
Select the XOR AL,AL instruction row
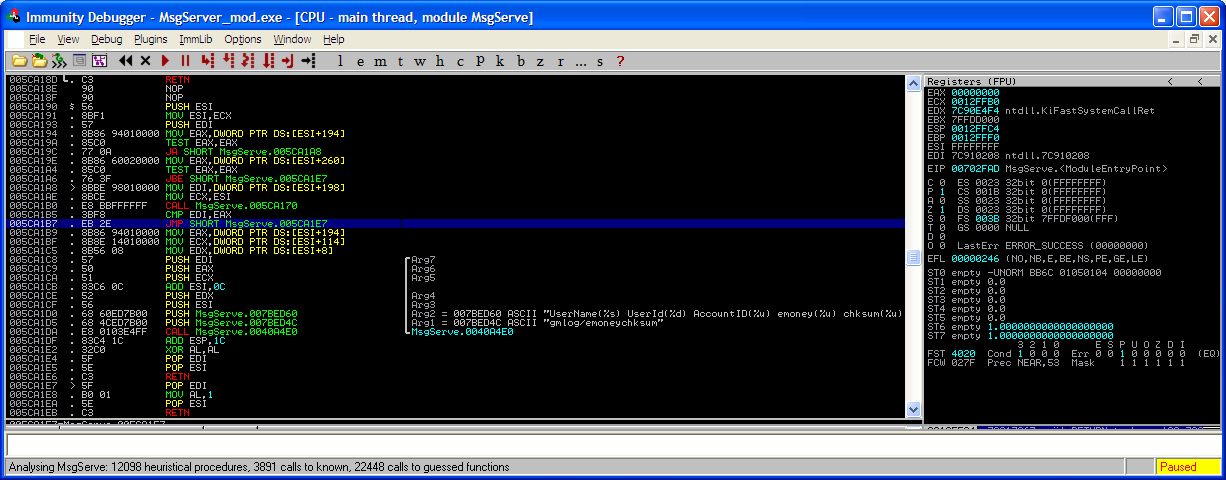pos(456,348)
